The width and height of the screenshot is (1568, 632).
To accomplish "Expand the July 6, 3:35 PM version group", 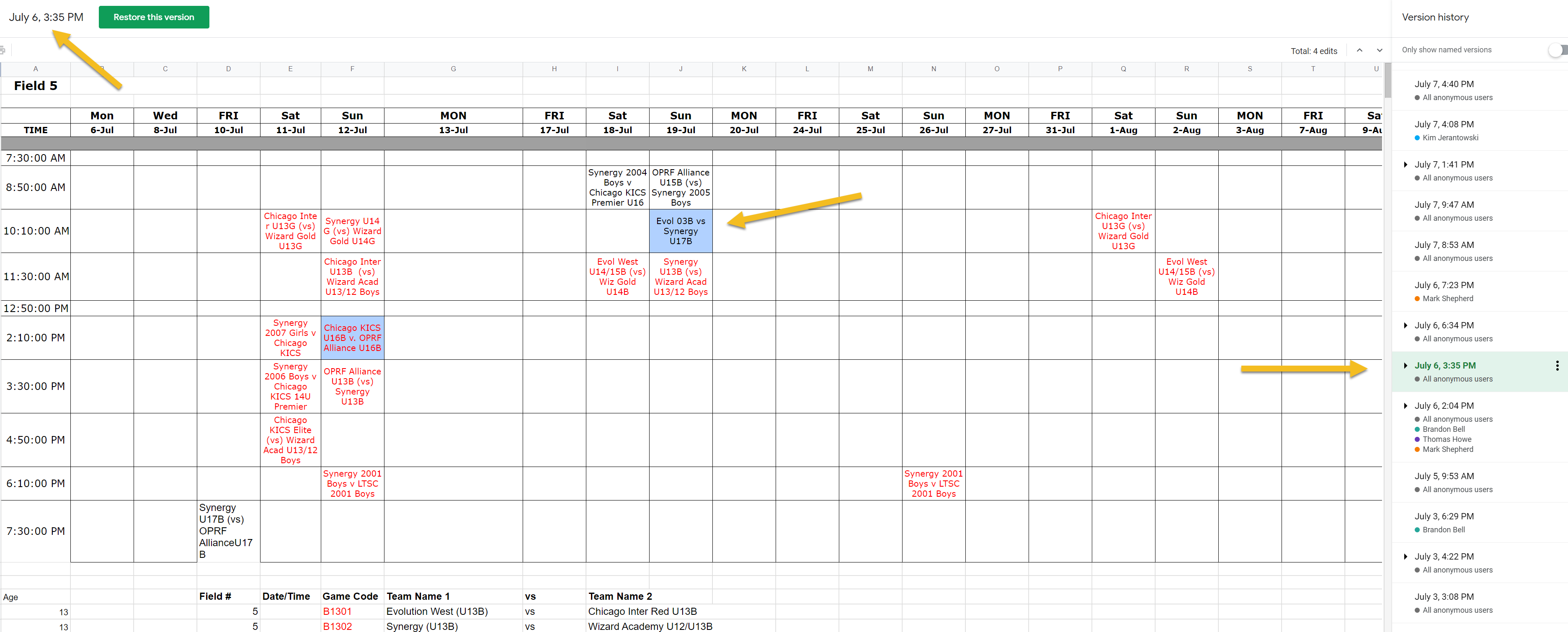I will pos(1405,365).
